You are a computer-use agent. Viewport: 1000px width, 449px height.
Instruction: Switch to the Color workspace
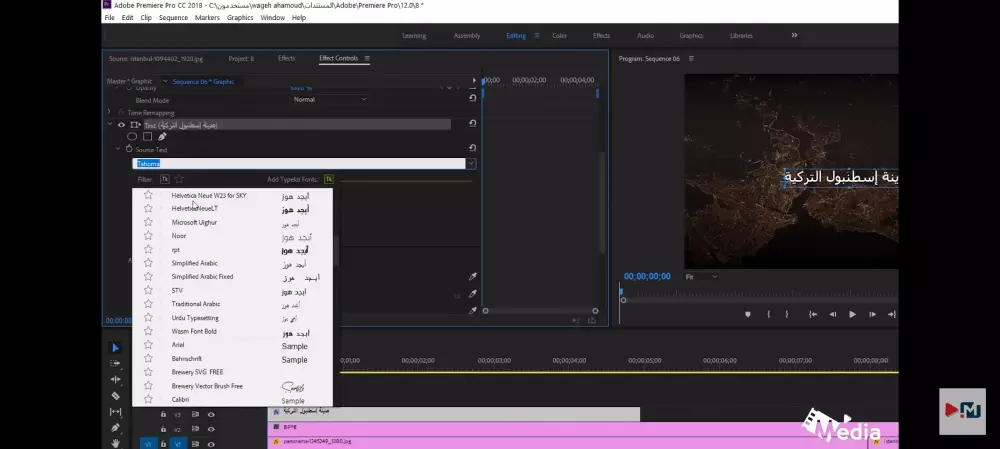tap(559, 36)
